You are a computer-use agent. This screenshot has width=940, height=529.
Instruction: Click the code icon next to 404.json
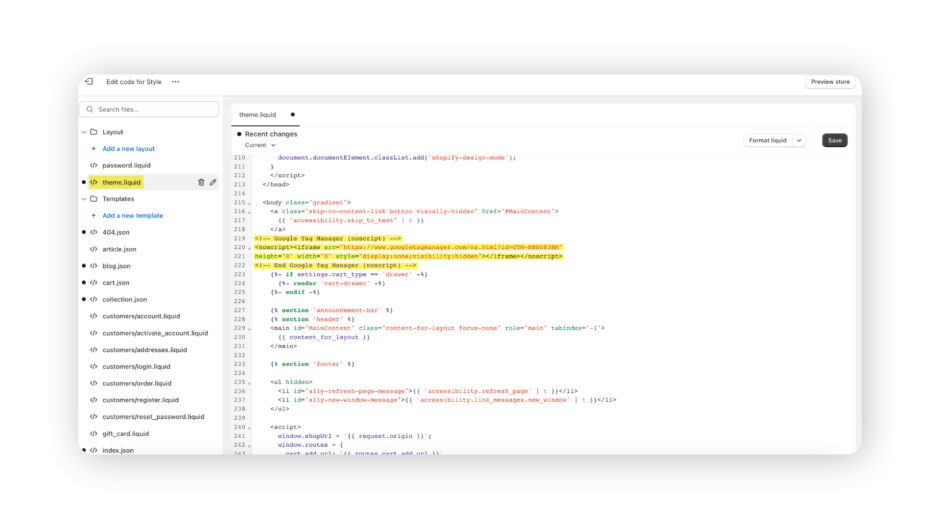(x=94, y=233)
